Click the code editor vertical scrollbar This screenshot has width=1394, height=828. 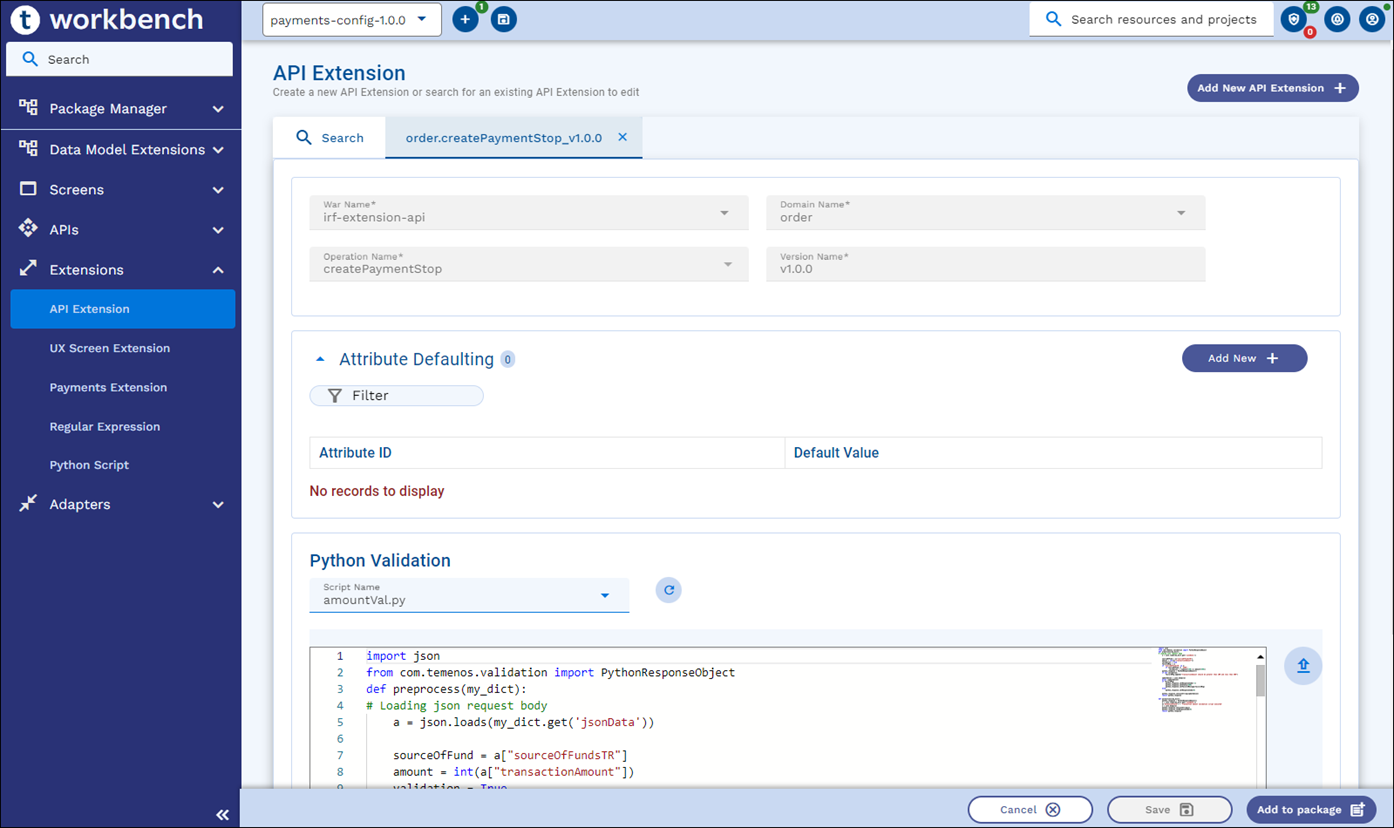coord(1260,682)
